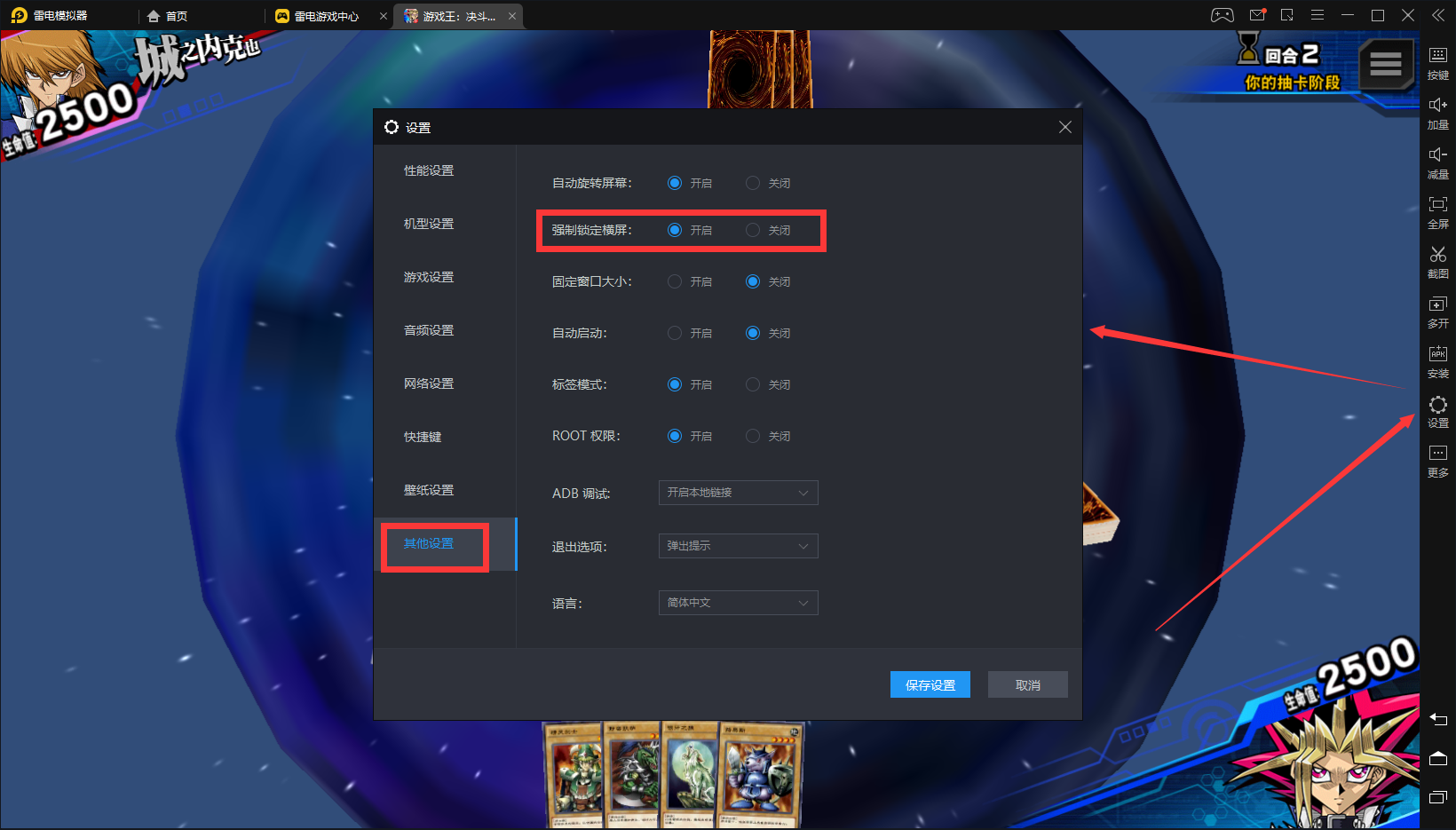
Task: Switch to the 雷电游戏中心 tab
Action: (326, 16)
